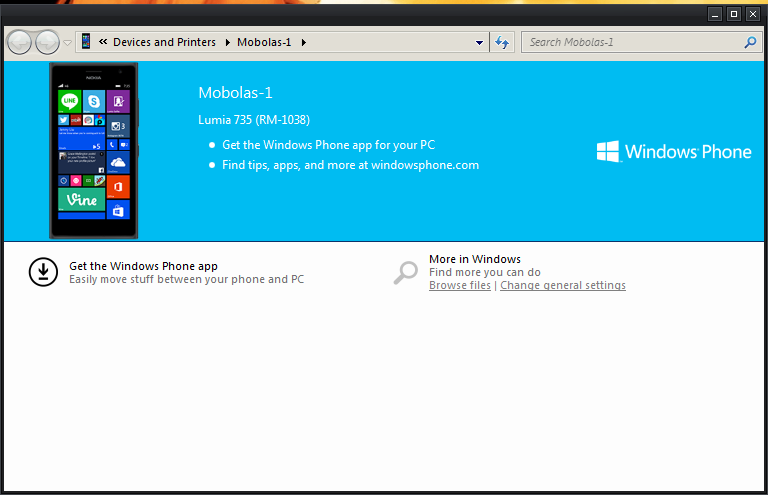Image resolution: width=768 pixels, height=495 pixels.
Task: Open Change general settings link
Action: [563, 285]
